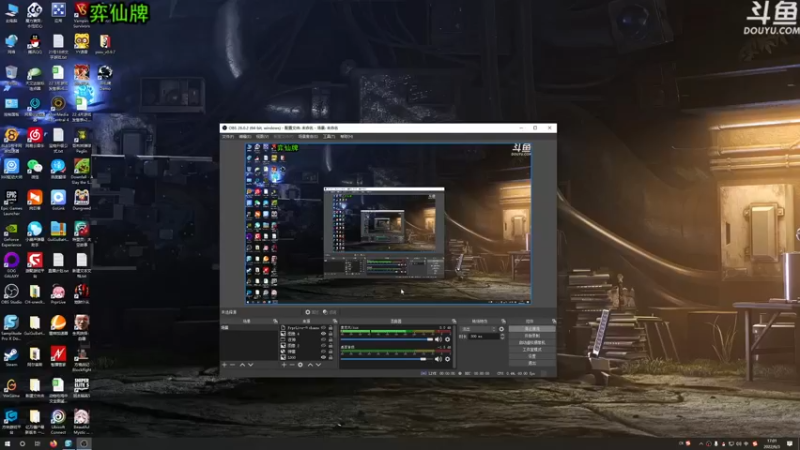This screenshot has height=450, width=800.
Task: Open the YY desktop shortcut
Action: coord(82,44)
